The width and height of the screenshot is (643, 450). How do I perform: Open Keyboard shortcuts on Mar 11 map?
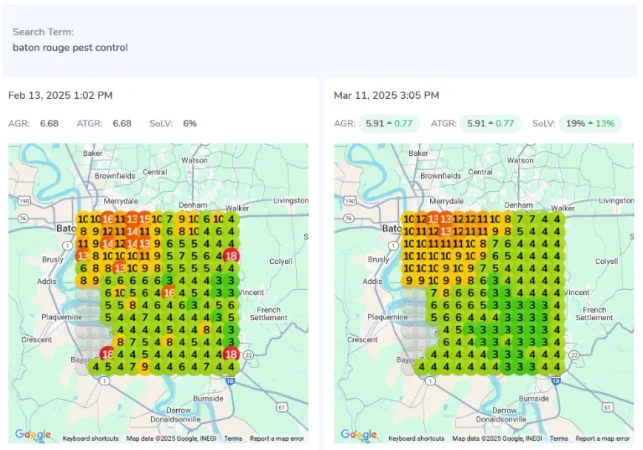pos(418,438)
